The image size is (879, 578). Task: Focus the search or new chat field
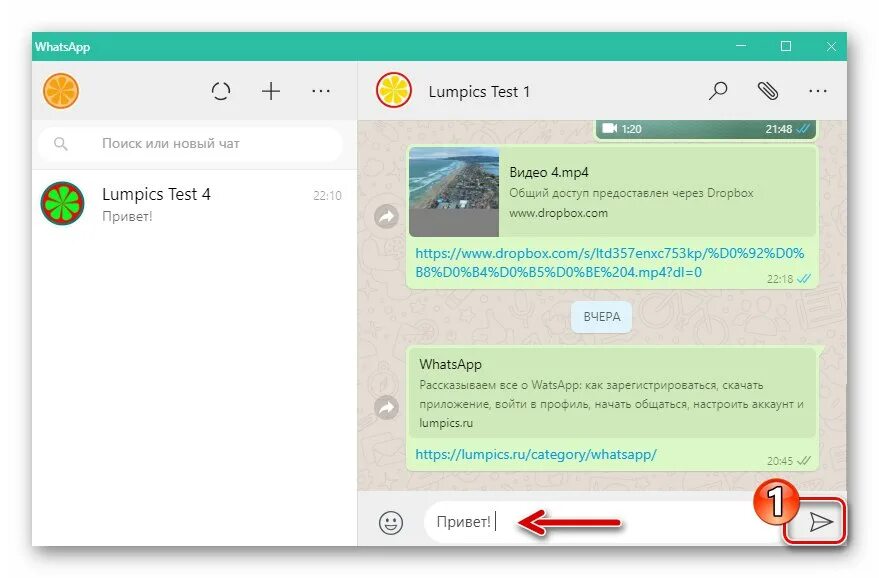pos(190,144)
